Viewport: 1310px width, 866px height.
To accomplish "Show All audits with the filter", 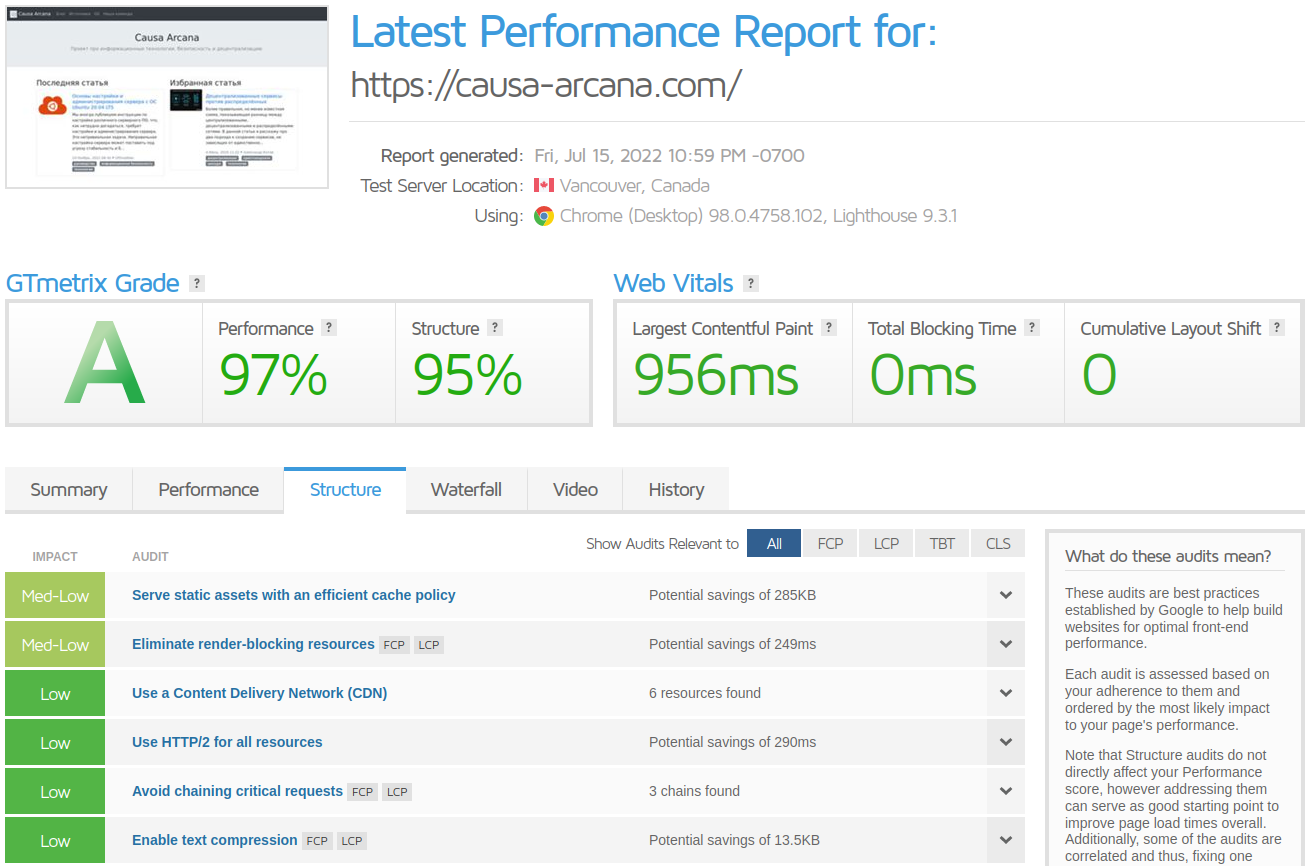I will tap(774, 543).
